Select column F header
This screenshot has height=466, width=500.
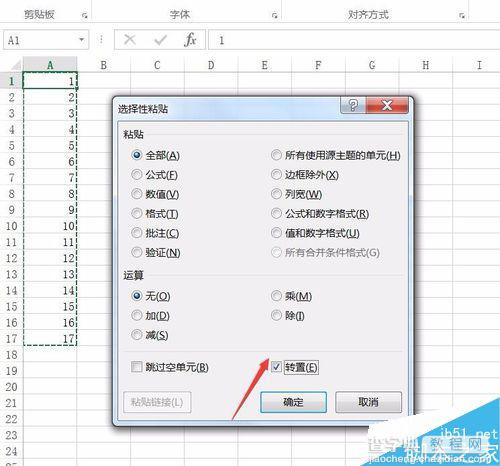pos(318,65)
